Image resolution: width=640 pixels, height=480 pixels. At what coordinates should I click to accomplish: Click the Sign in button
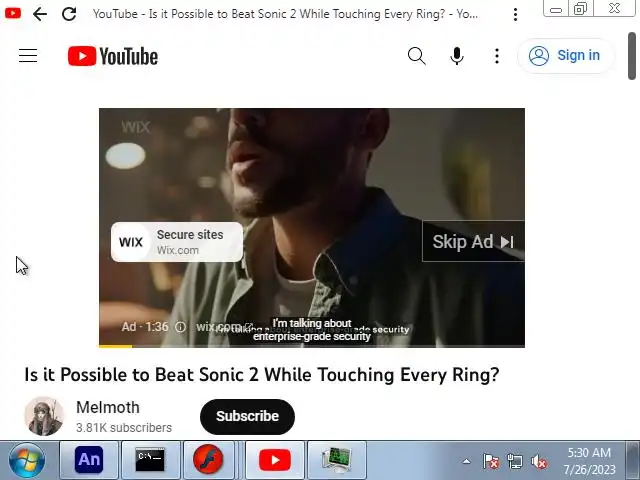pos(565,56)
